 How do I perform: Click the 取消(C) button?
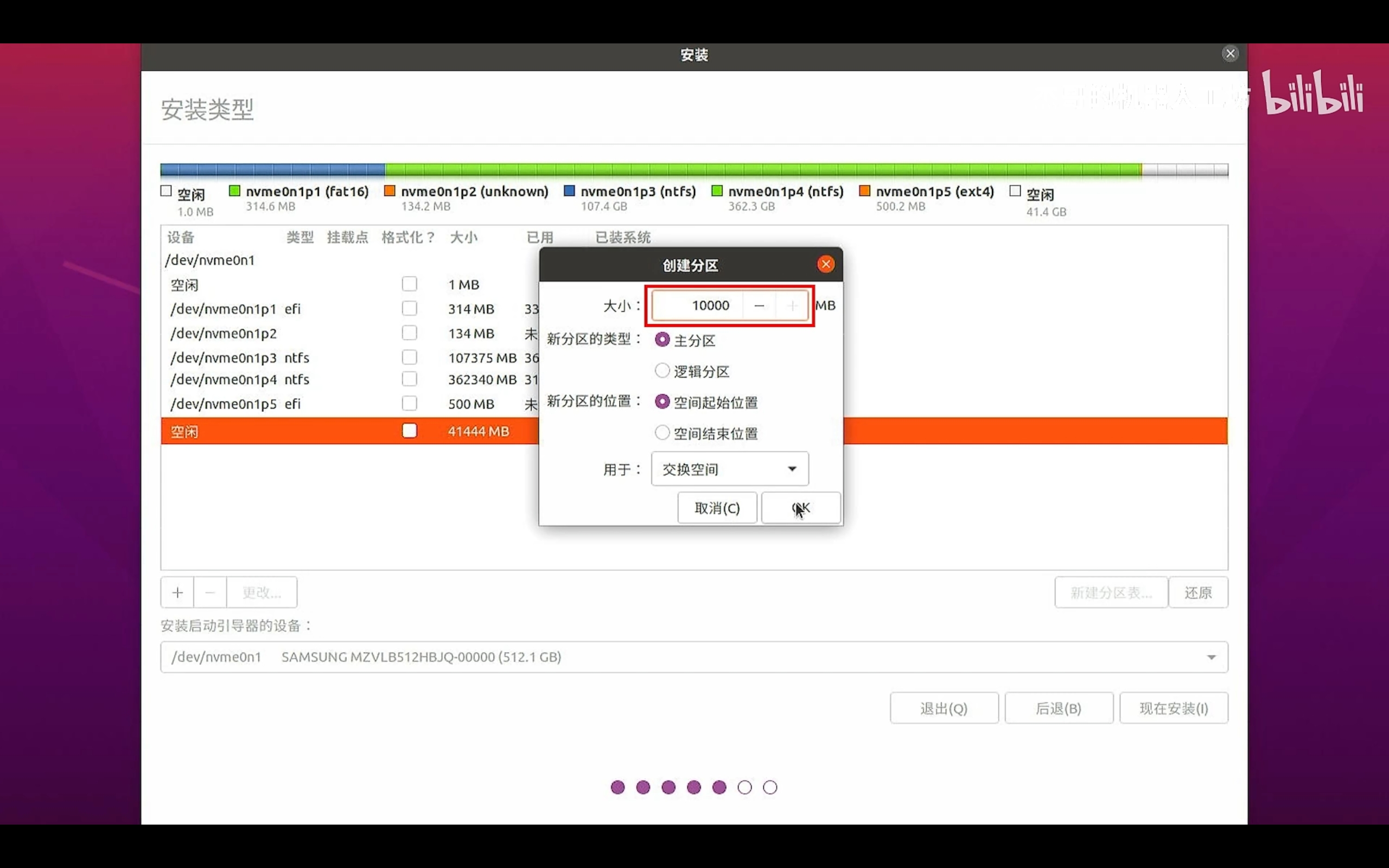pos(717,508)
